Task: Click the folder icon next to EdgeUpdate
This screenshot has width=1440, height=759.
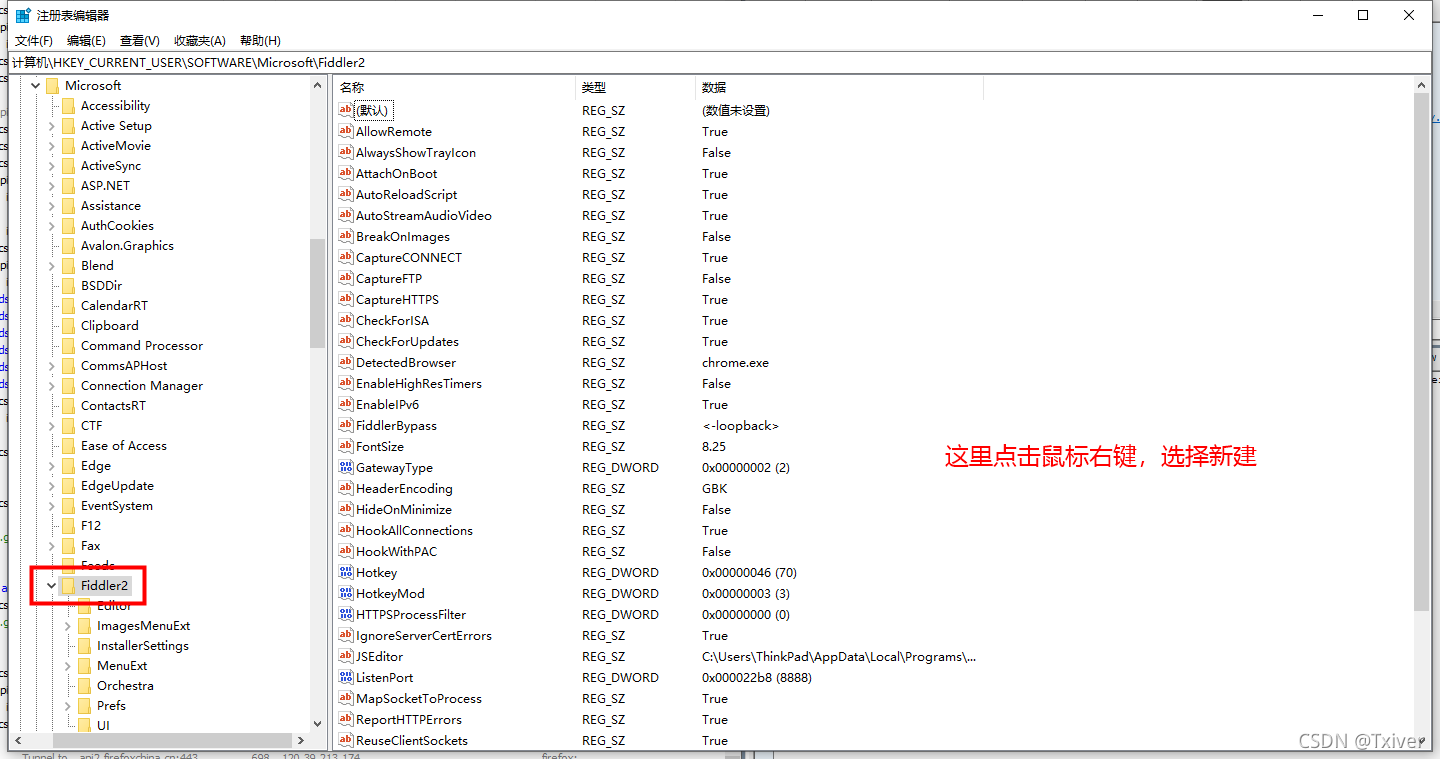Action: [x=68, y=485]
